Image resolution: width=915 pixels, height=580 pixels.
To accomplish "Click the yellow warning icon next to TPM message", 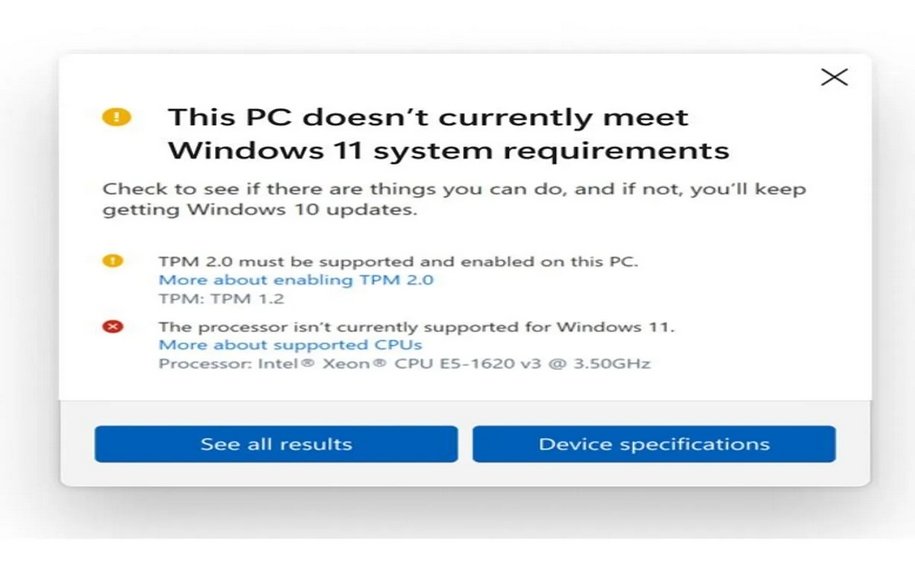I will pyautogui.click(x=113, y=260).
